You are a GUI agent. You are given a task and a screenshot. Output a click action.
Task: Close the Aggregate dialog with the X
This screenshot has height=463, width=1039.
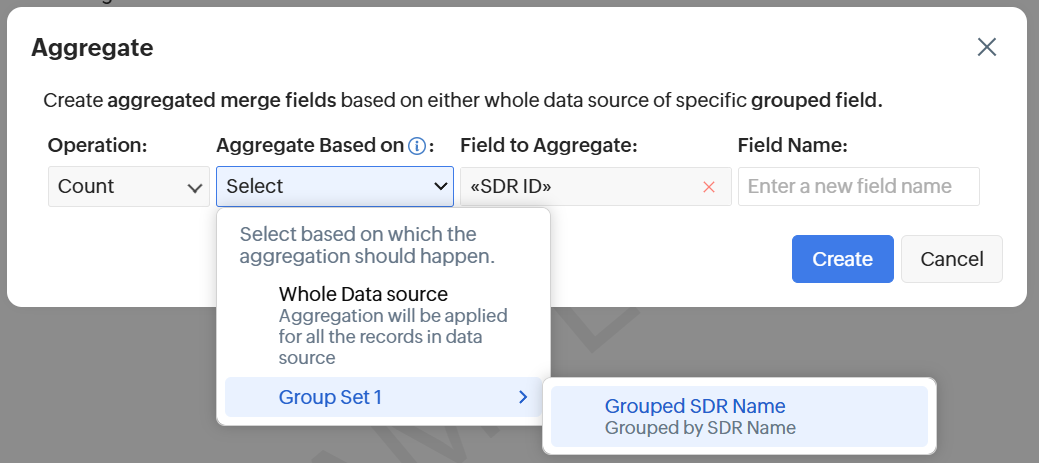[987, 47]
